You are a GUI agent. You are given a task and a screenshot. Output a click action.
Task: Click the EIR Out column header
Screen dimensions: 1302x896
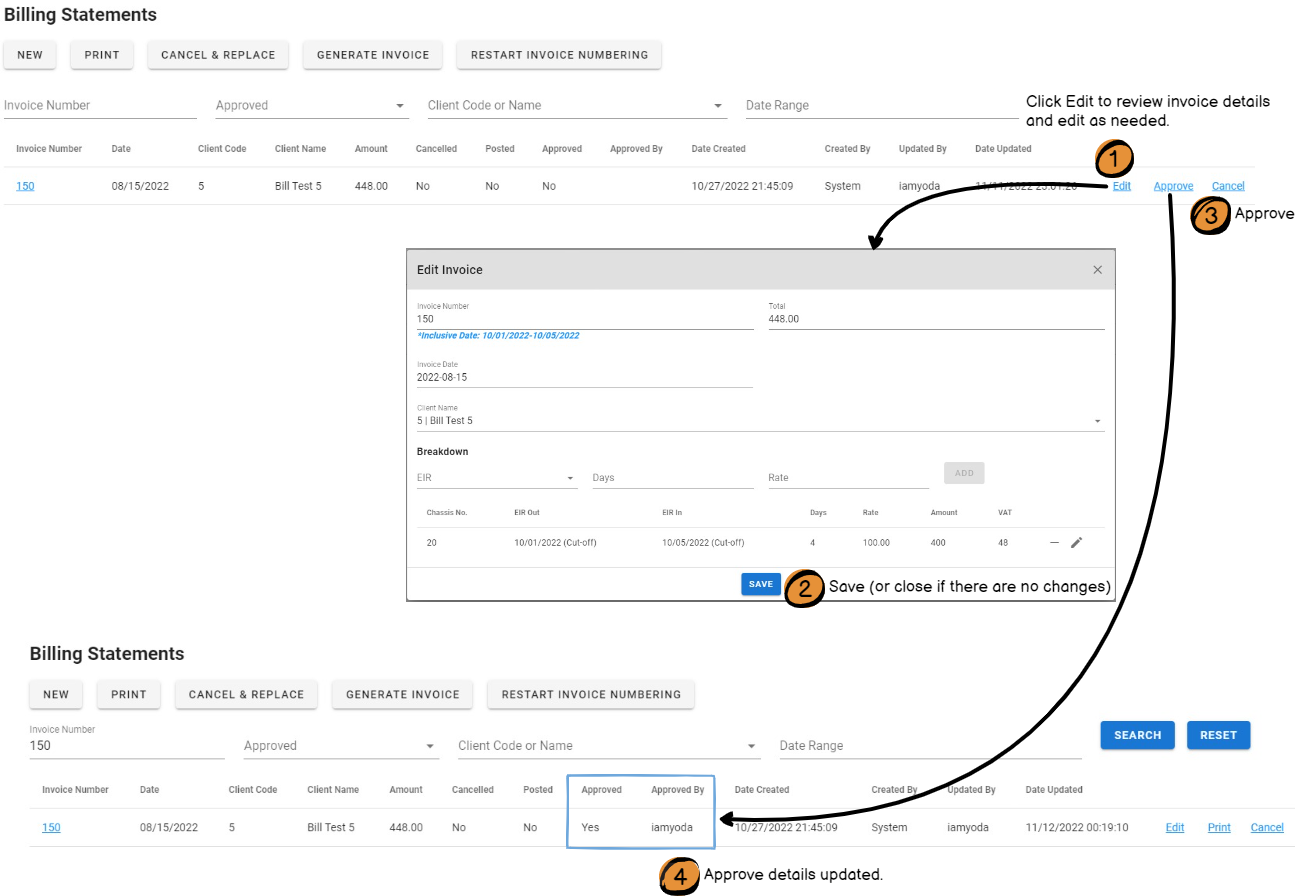(526, 513)
